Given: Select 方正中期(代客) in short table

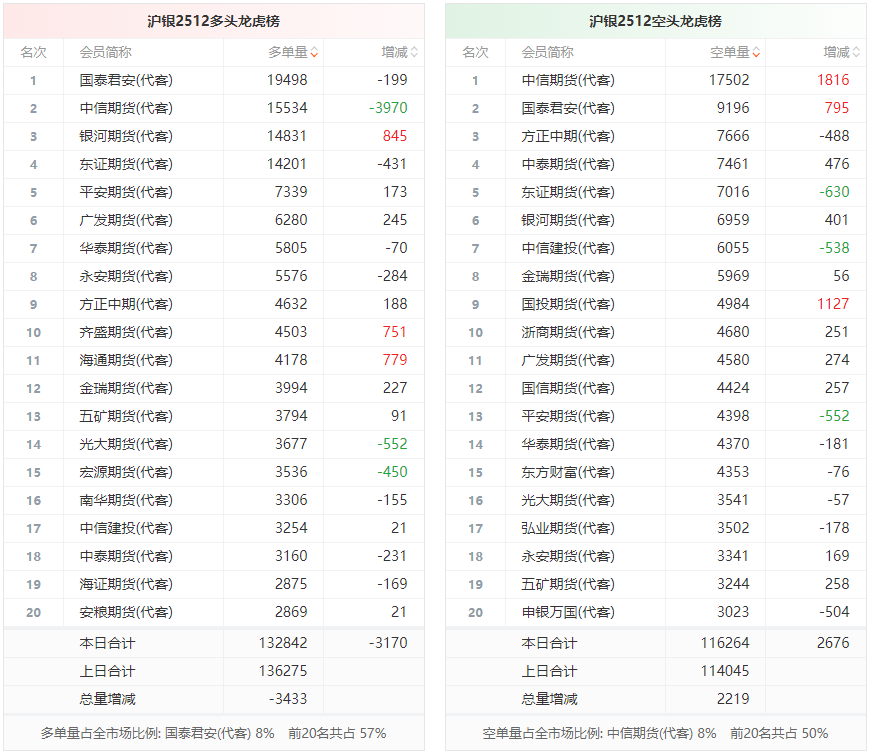Looking at the screenshot, I should pos(568,136).
